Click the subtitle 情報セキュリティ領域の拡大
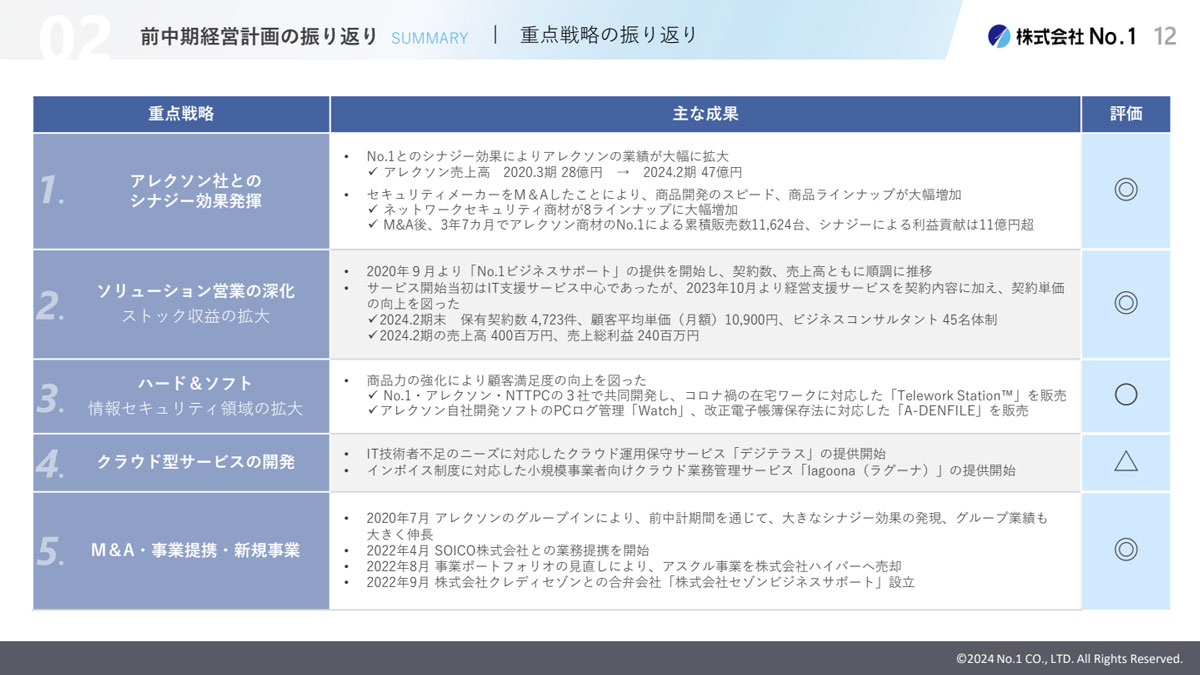The height and width of the screenshot is (675, 1200). click(195, 408)
